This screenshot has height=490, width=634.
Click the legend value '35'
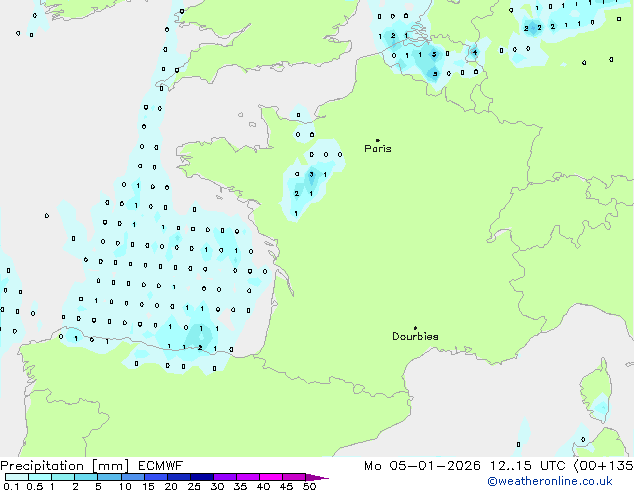click(240, 486)
